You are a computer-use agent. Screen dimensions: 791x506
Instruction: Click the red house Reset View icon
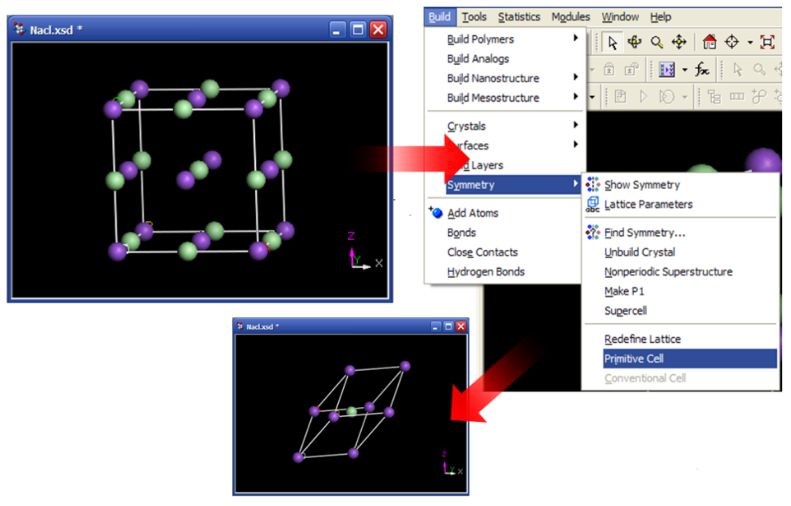[x=711, y=42]
